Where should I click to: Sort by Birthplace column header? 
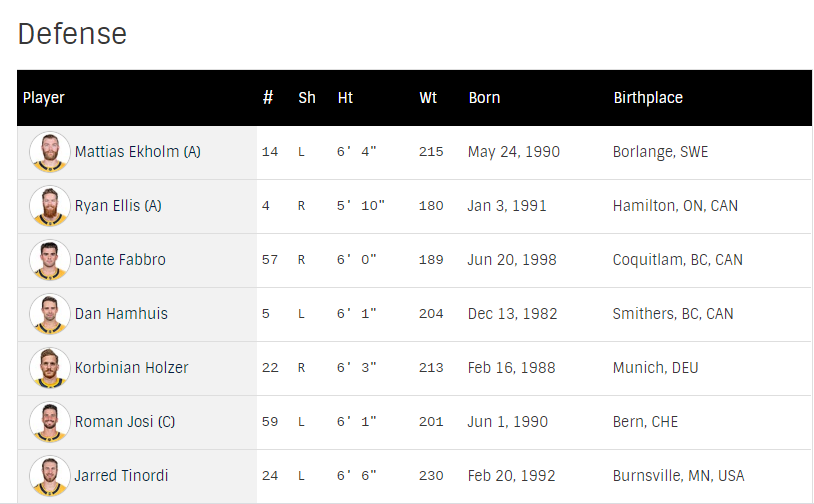point(648,98)
